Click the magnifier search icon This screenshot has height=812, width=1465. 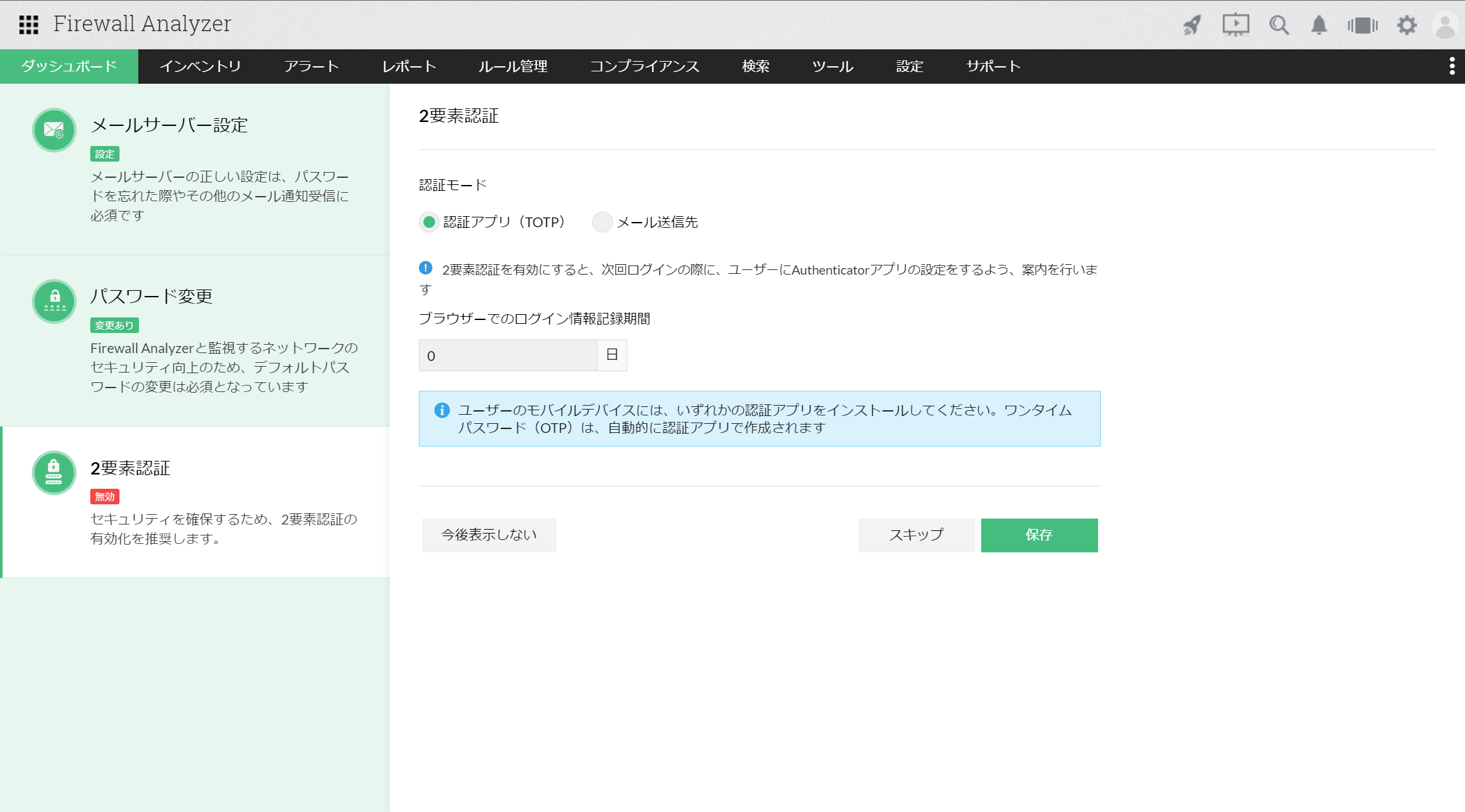(x=1279, y=25)
